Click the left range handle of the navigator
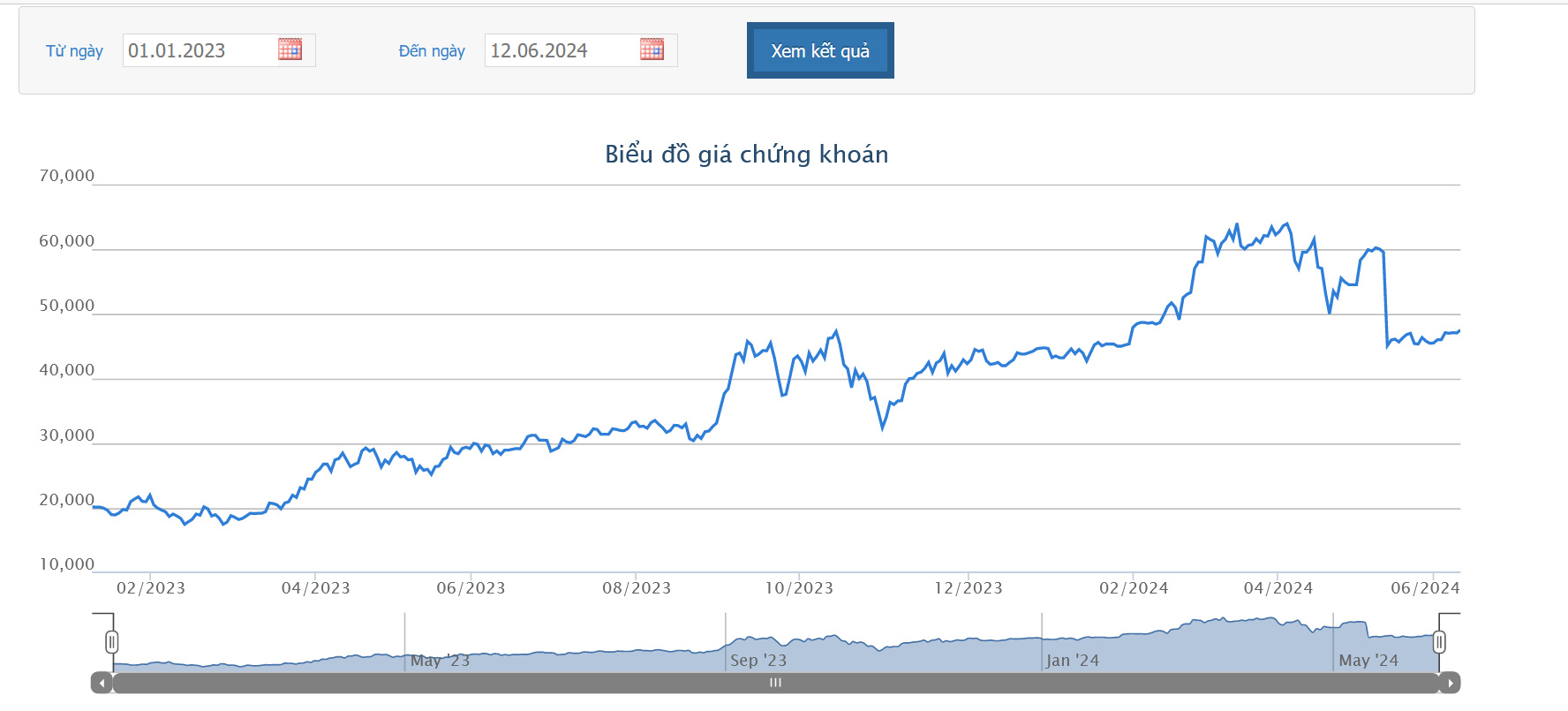 point(111,642)
